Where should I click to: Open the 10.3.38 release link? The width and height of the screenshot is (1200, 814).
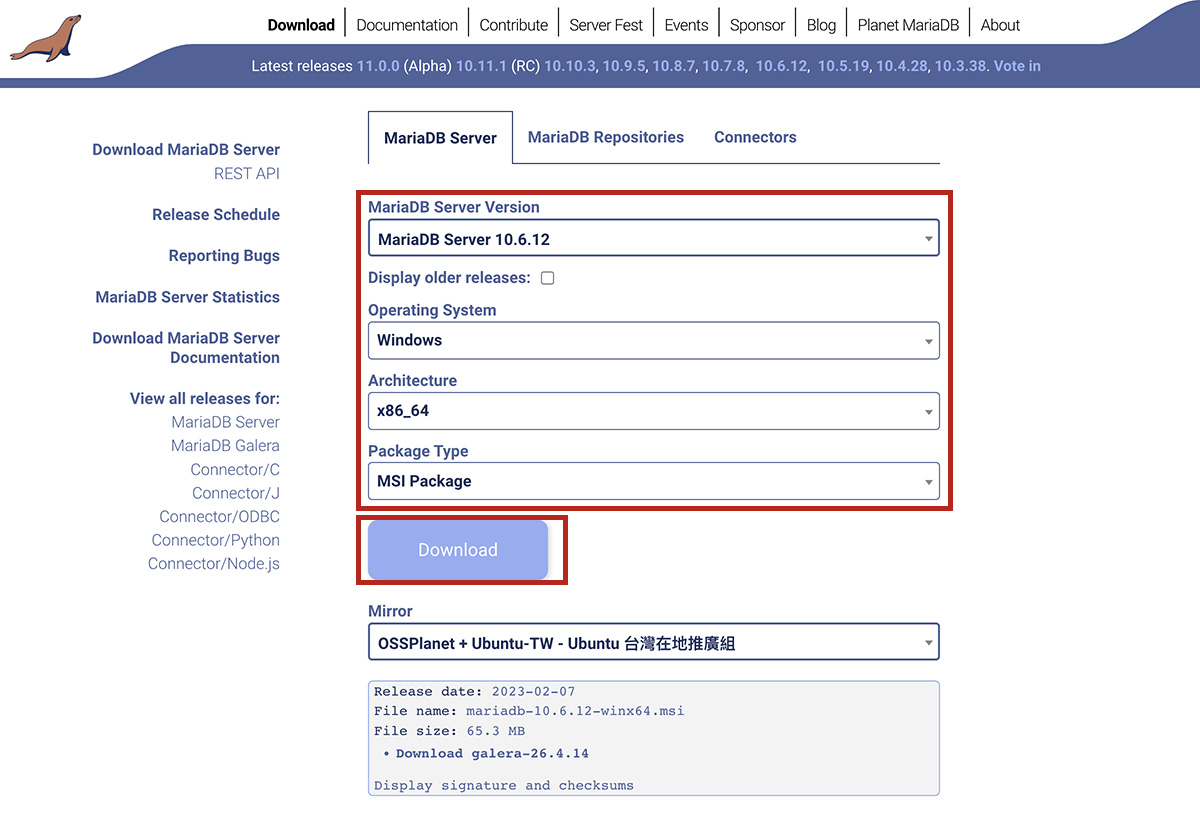(x=960, y=66)
